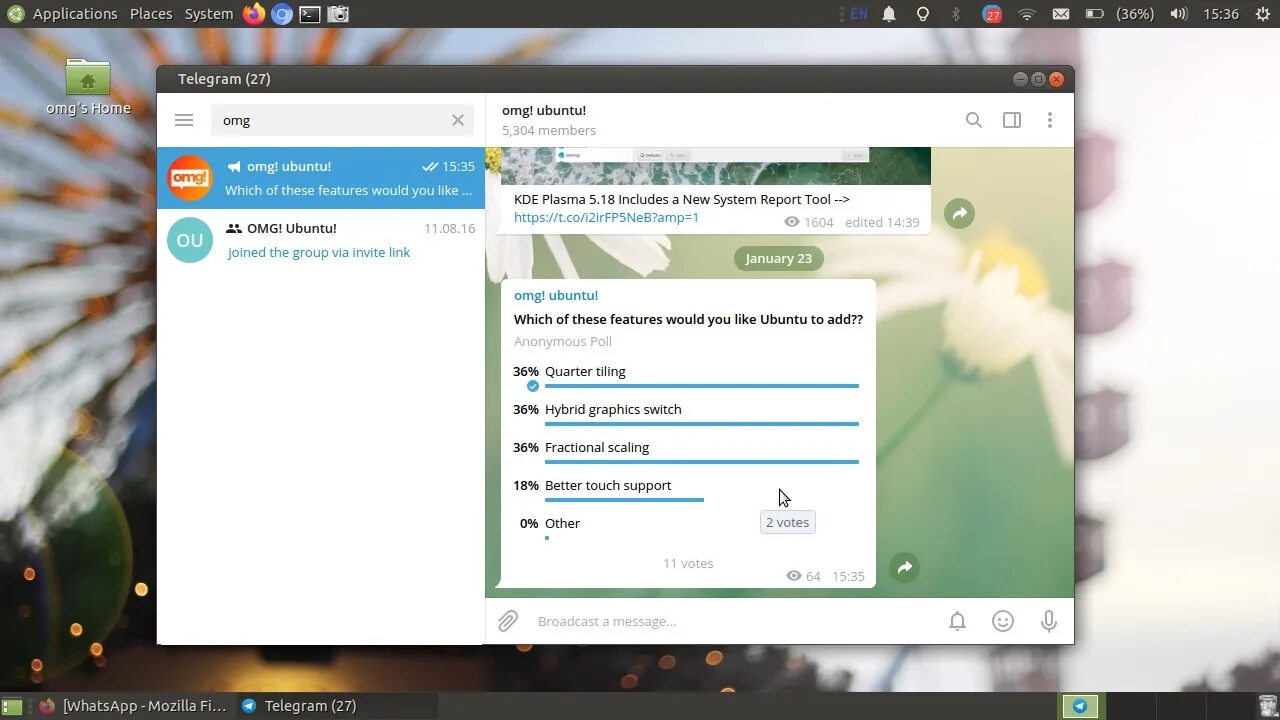Viewport: 1280px width, 720px height.
Task: Forward the poll message
Action: [x=904, y=567]
